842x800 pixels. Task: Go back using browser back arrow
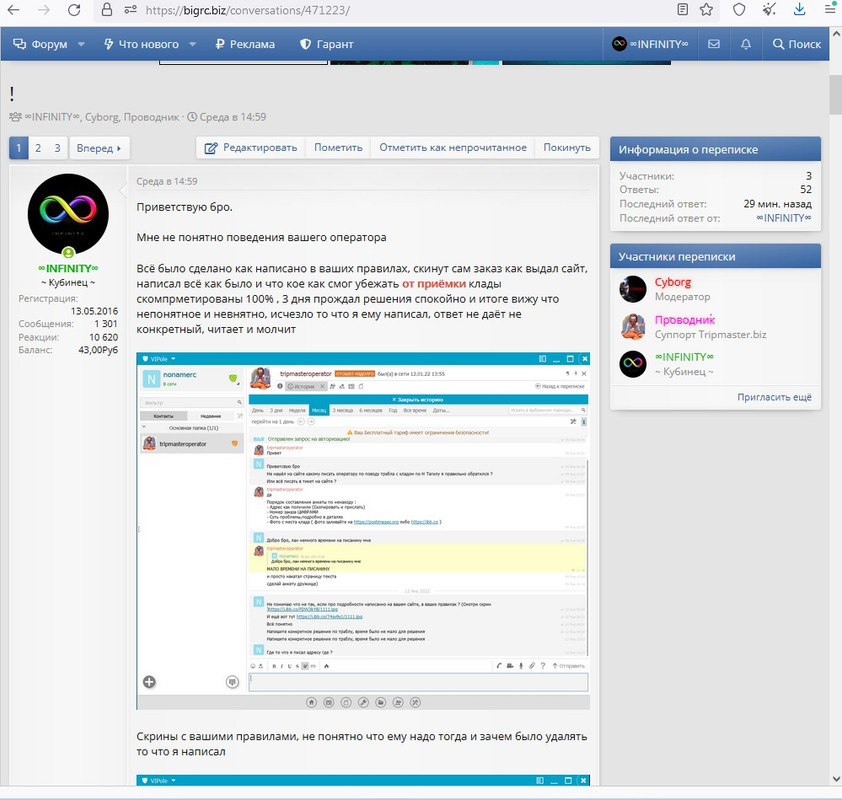(13, 10)
